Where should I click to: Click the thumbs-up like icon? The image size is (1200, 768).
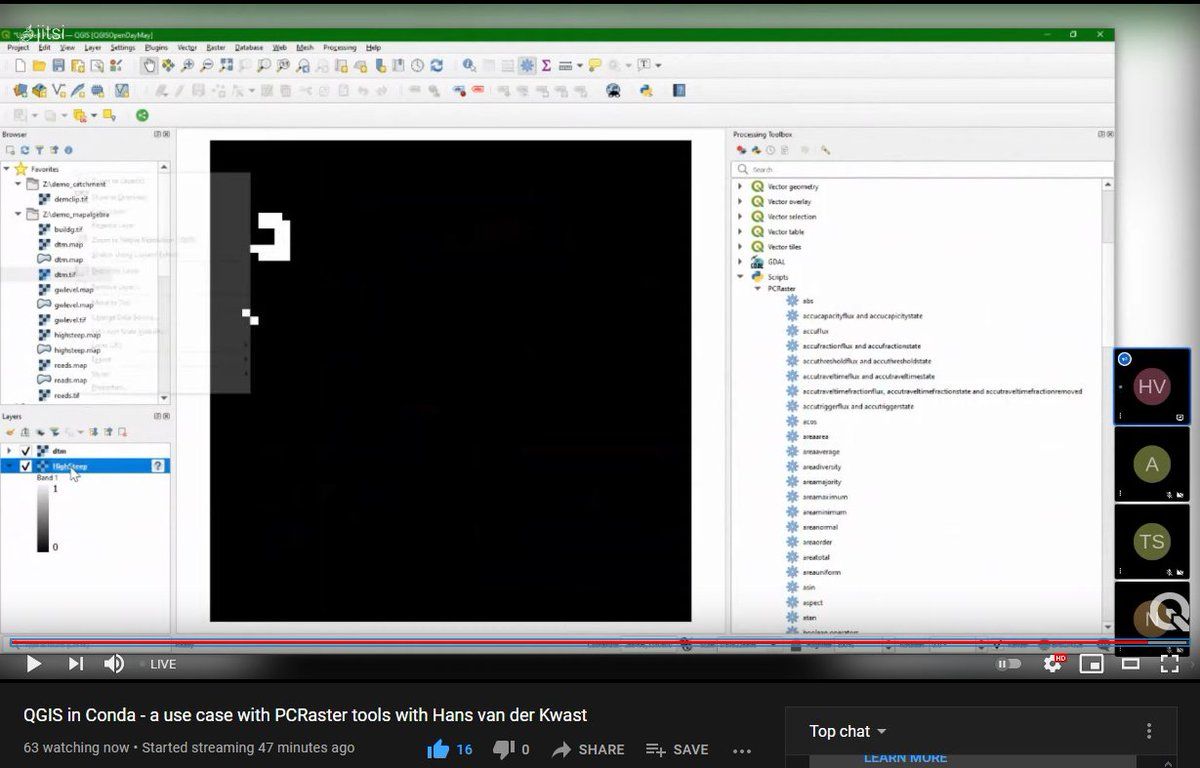[x=438, y=749]
